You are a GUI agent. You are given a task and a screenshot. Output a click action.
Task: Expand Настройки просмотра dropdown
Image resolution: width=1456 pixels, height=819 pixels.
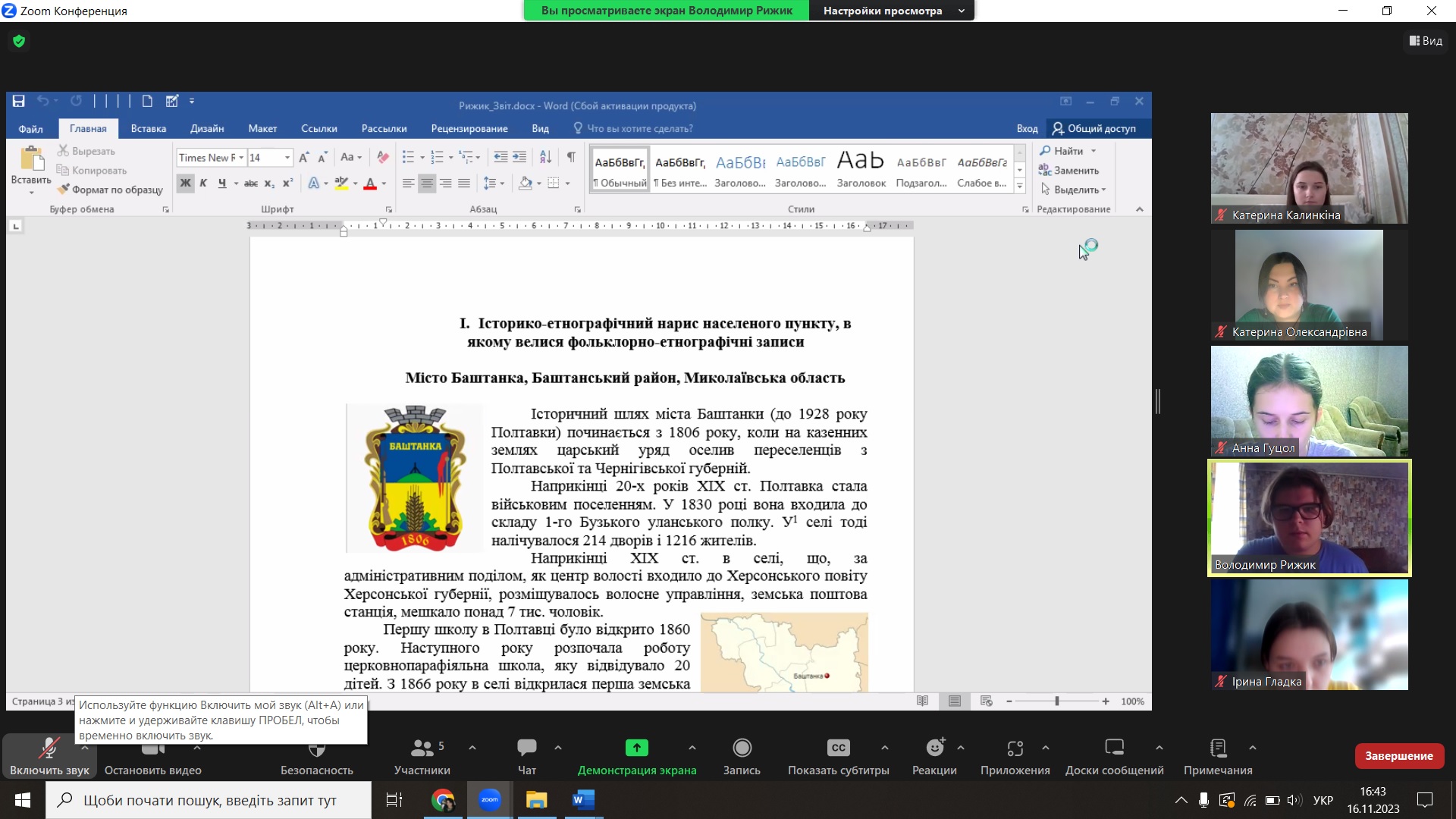(x=892, y=11)
